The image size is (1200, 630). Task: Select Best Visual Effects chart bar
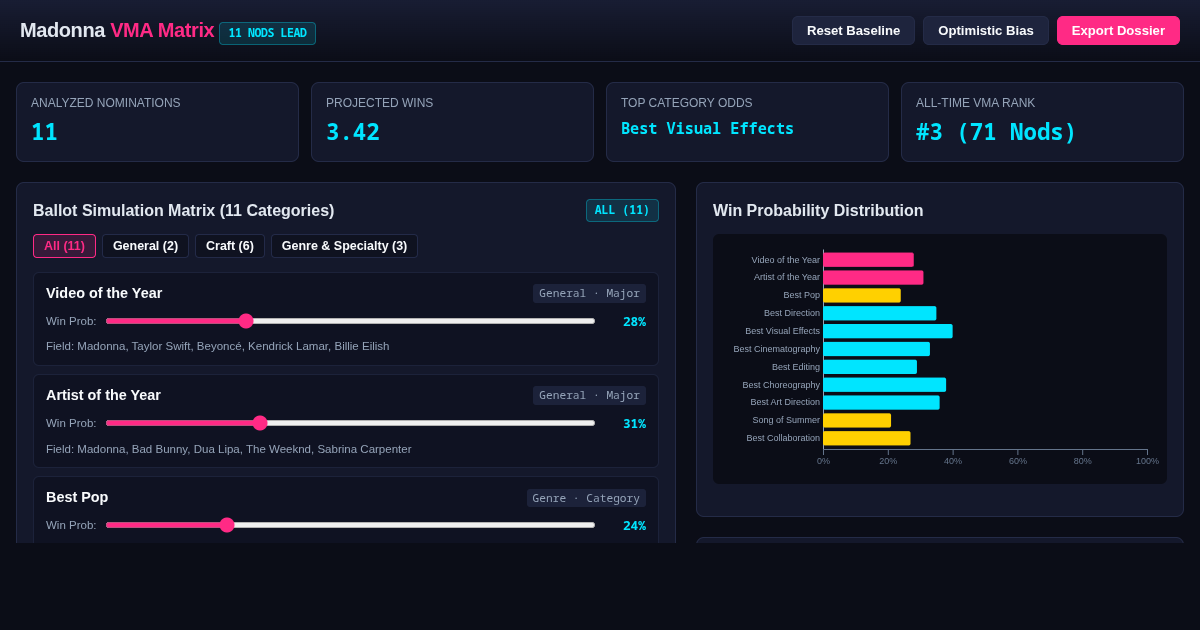[888, 331]
